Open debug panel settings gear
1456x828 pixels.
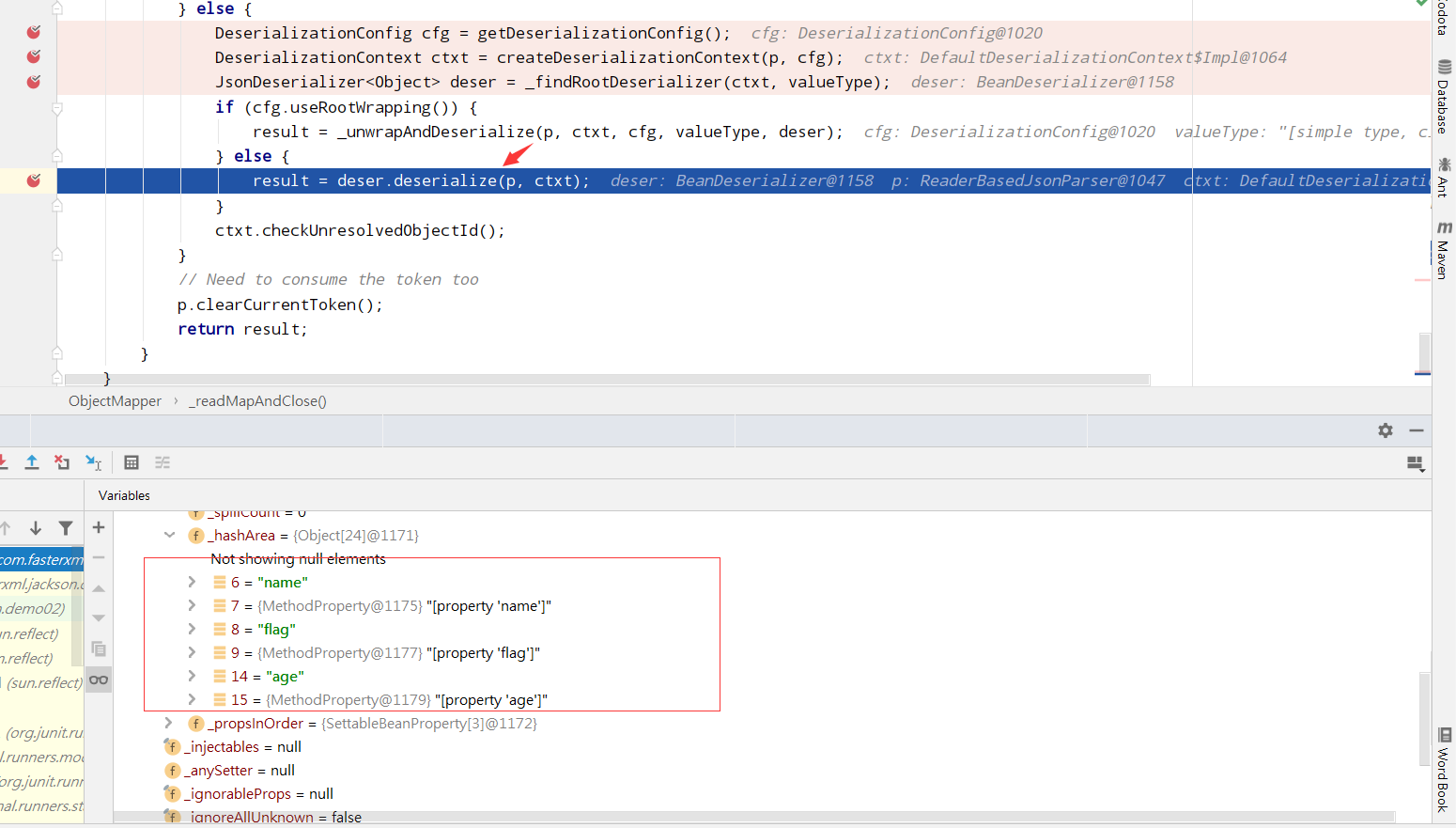click(1386, 430)
